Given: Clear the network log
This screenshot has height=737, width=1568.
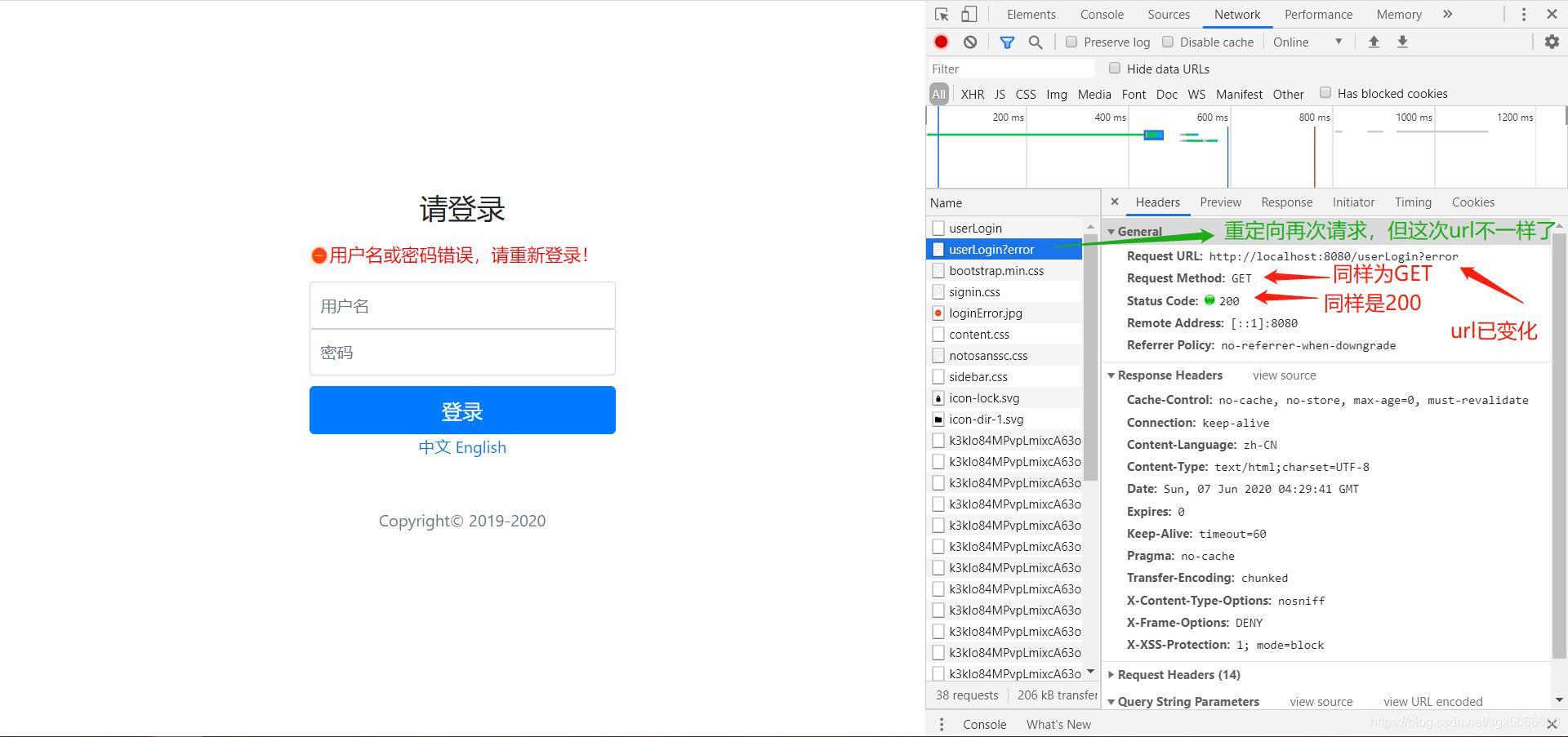Looking at the screenshot, I should [x=970, y=42].
